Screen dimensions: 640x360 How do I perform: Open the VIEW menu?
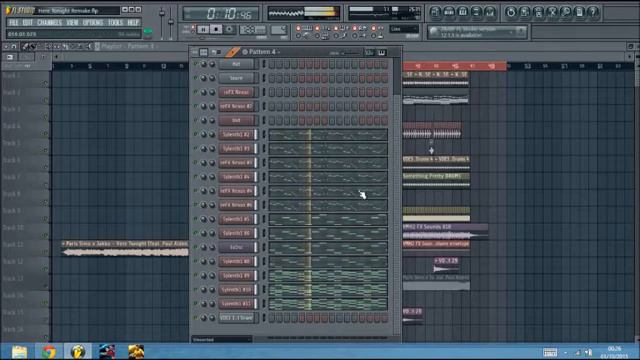72,22
